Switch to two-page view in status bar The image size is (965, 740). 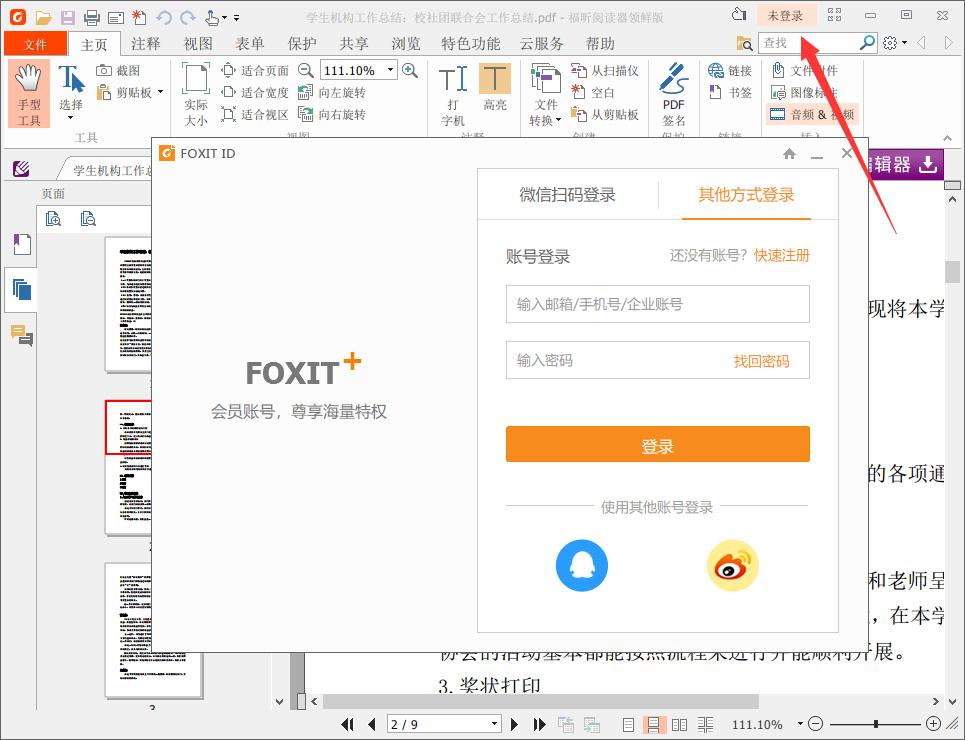[680, 724]
